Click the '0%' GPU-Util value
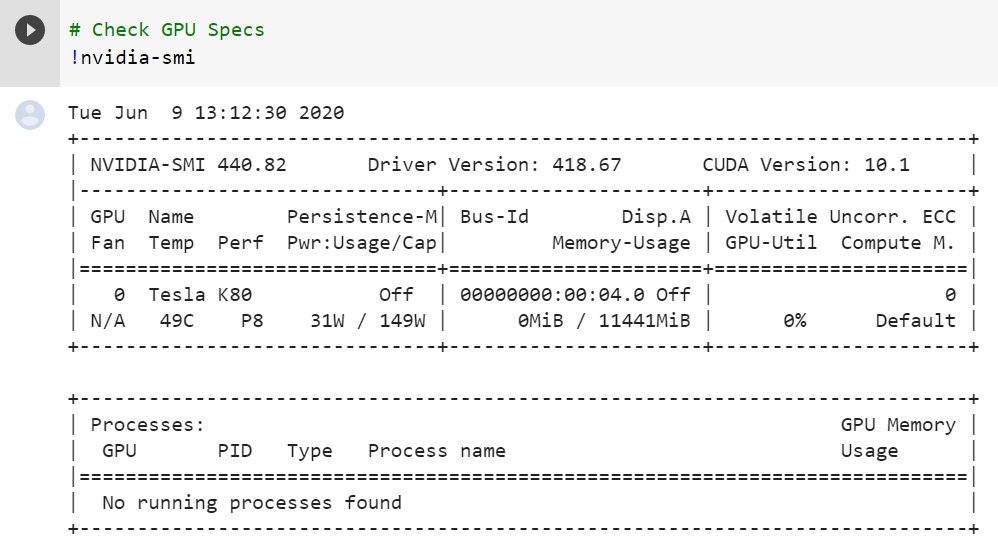 coord(795,321)
